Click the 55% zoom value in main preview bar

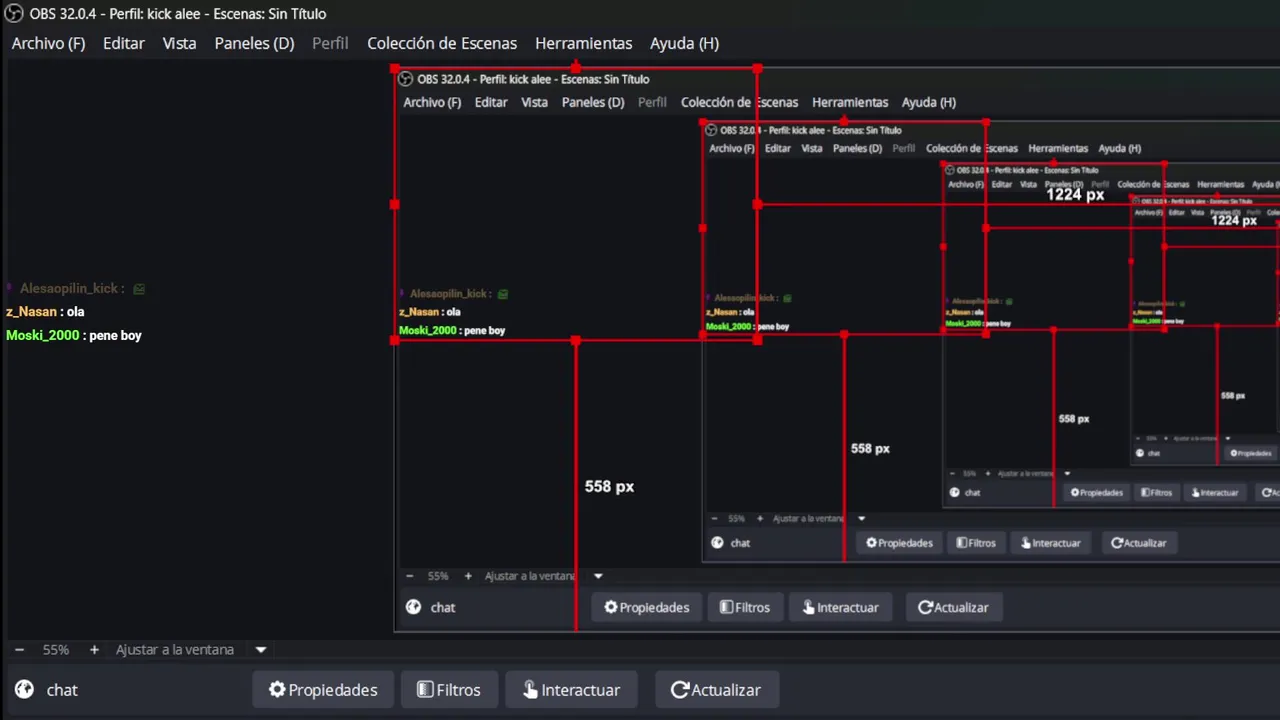[56, 650]
